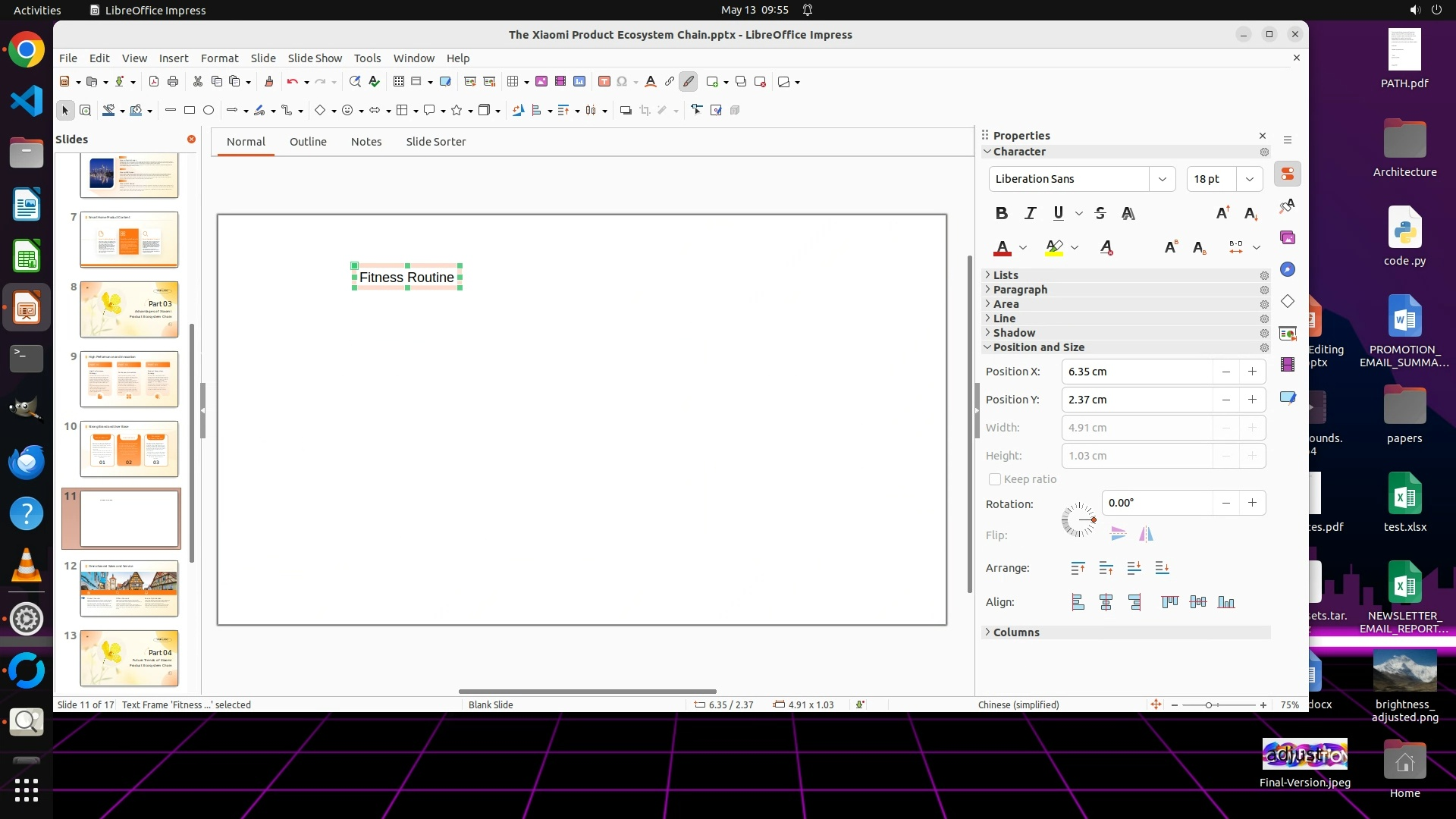This screenshot has width=1456, height=819.
Task: Apply Italic from Character panel
Action: (x=1030, y=214)
